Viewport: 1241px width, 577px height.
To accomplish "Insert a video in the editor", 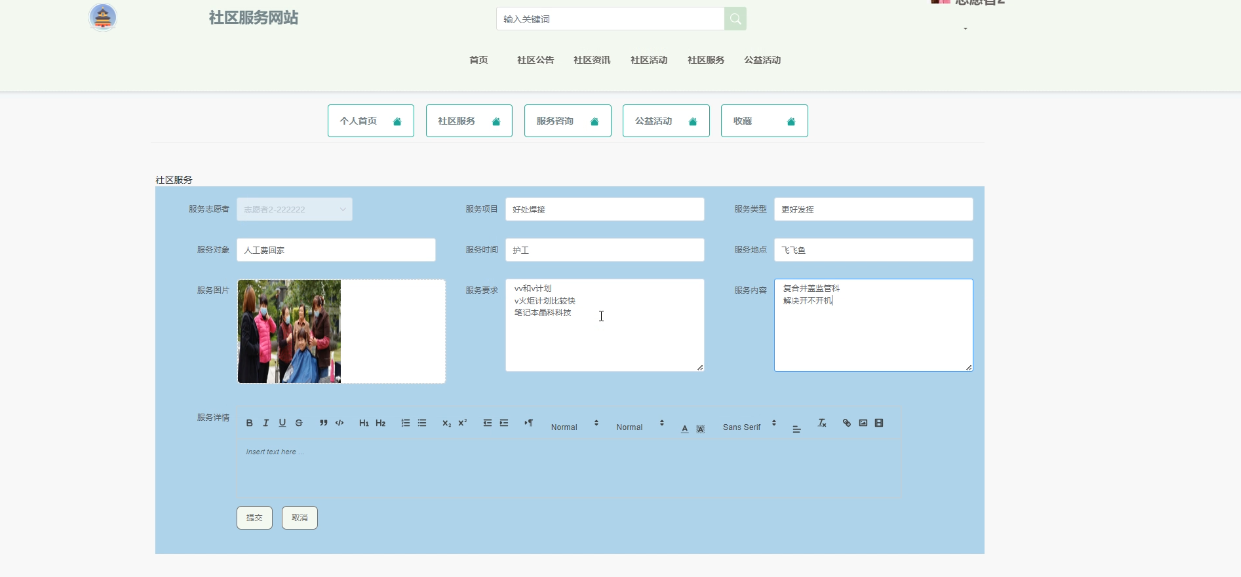I will 879,423.
